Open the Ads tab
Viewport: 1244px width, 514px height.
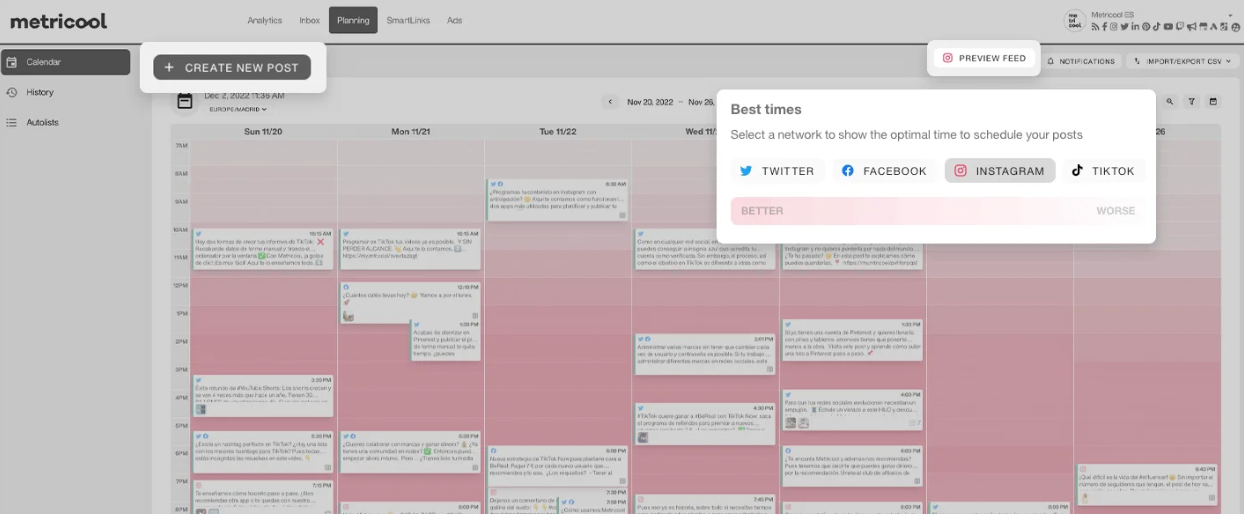coord(455,20)
